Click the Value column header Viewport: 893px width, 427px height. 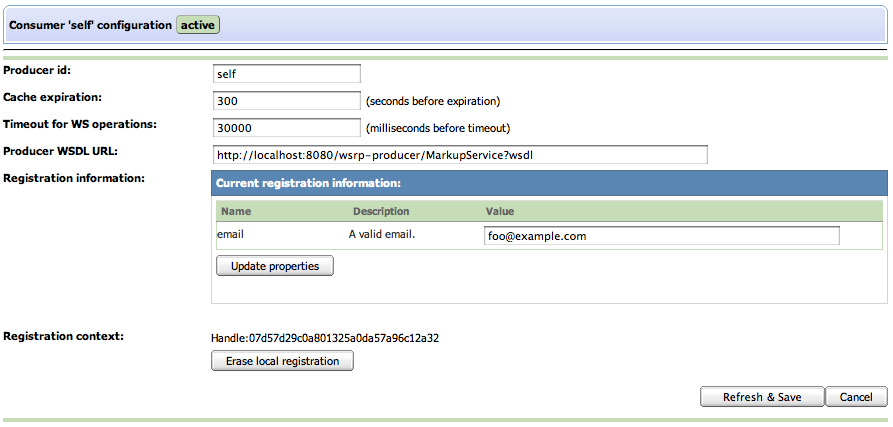(x=499, y=211)
